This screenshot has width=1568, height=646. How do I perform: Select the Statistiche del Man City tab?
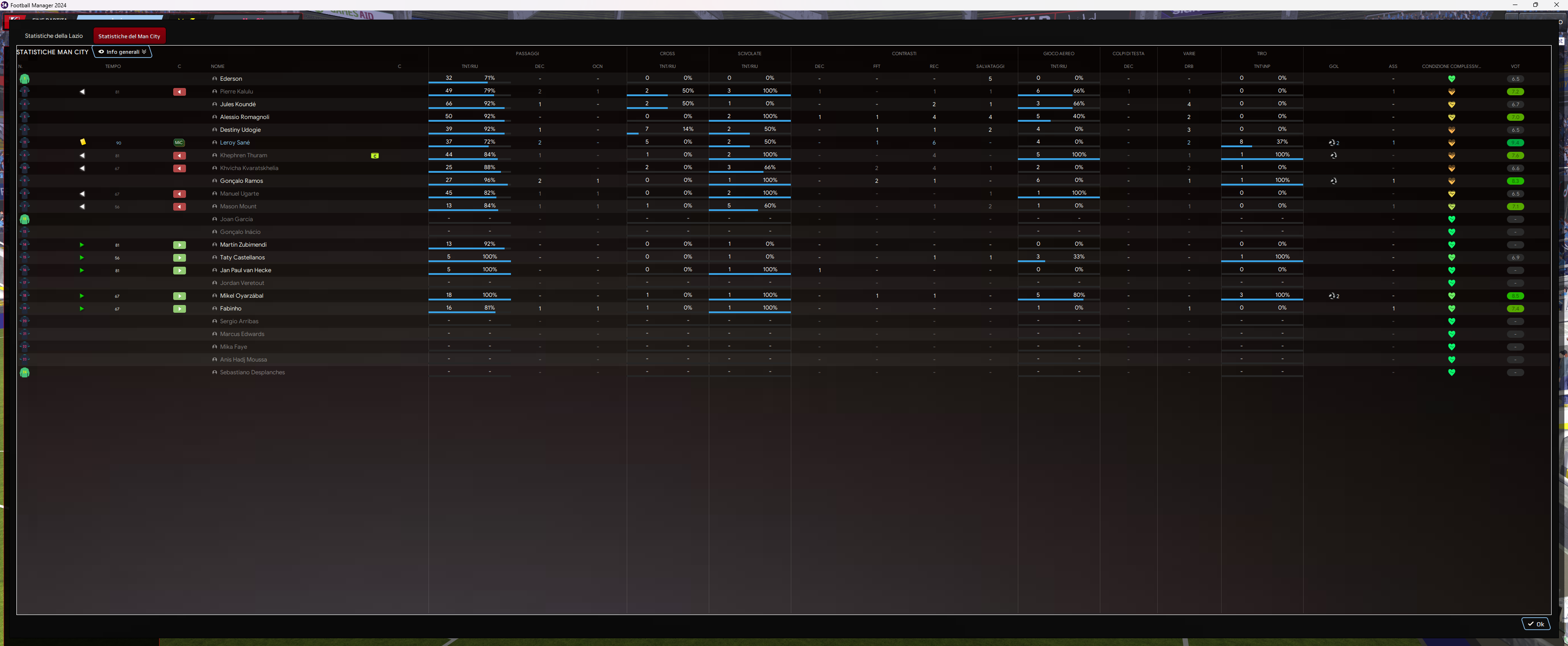point(129,36)
